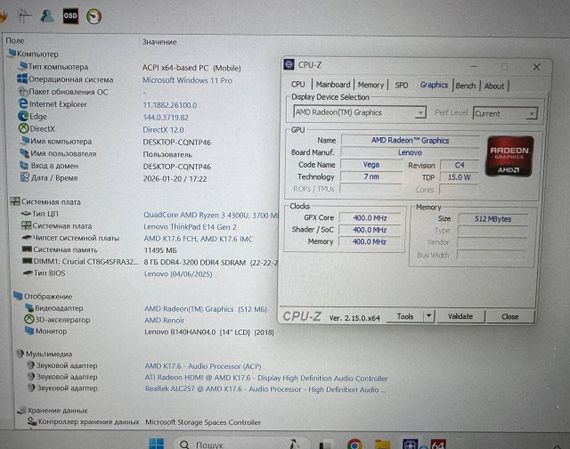570x449 pixels.
Task: Open the Perf Level dropdown
Action: point(505,113)
